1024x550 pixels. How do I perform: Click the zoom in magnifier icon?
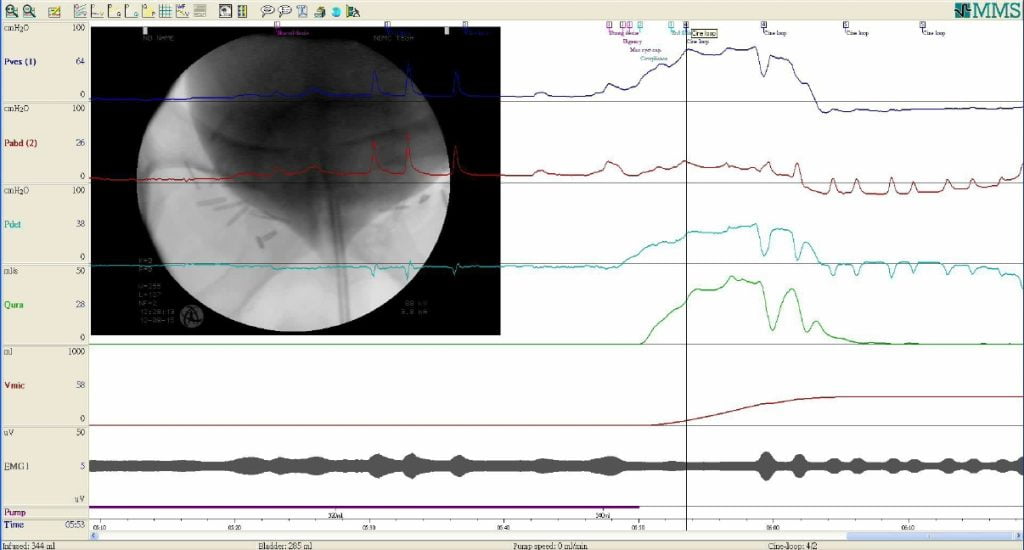click(x=10, y=11)
